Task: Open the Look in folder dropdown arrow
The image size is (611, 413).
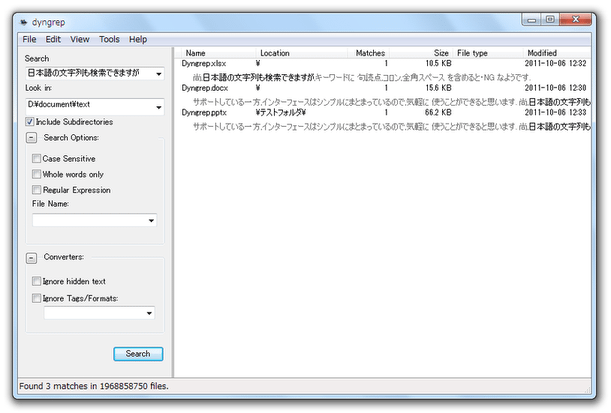Action: pyautogui.click(x=159, y=107)
